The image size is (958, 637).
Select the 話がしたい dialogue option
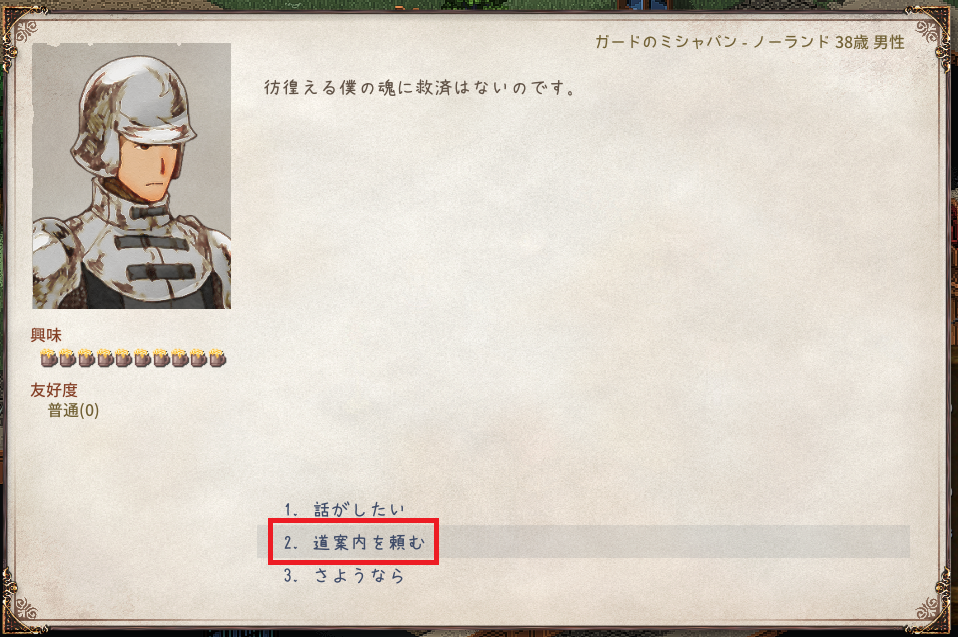(583, 509)
